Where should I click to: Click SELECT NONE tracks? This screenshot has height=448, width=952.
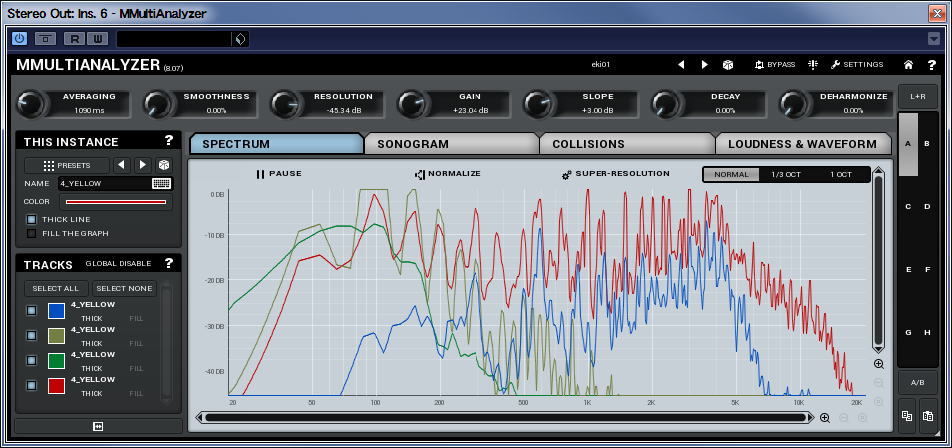click(124, 288)
